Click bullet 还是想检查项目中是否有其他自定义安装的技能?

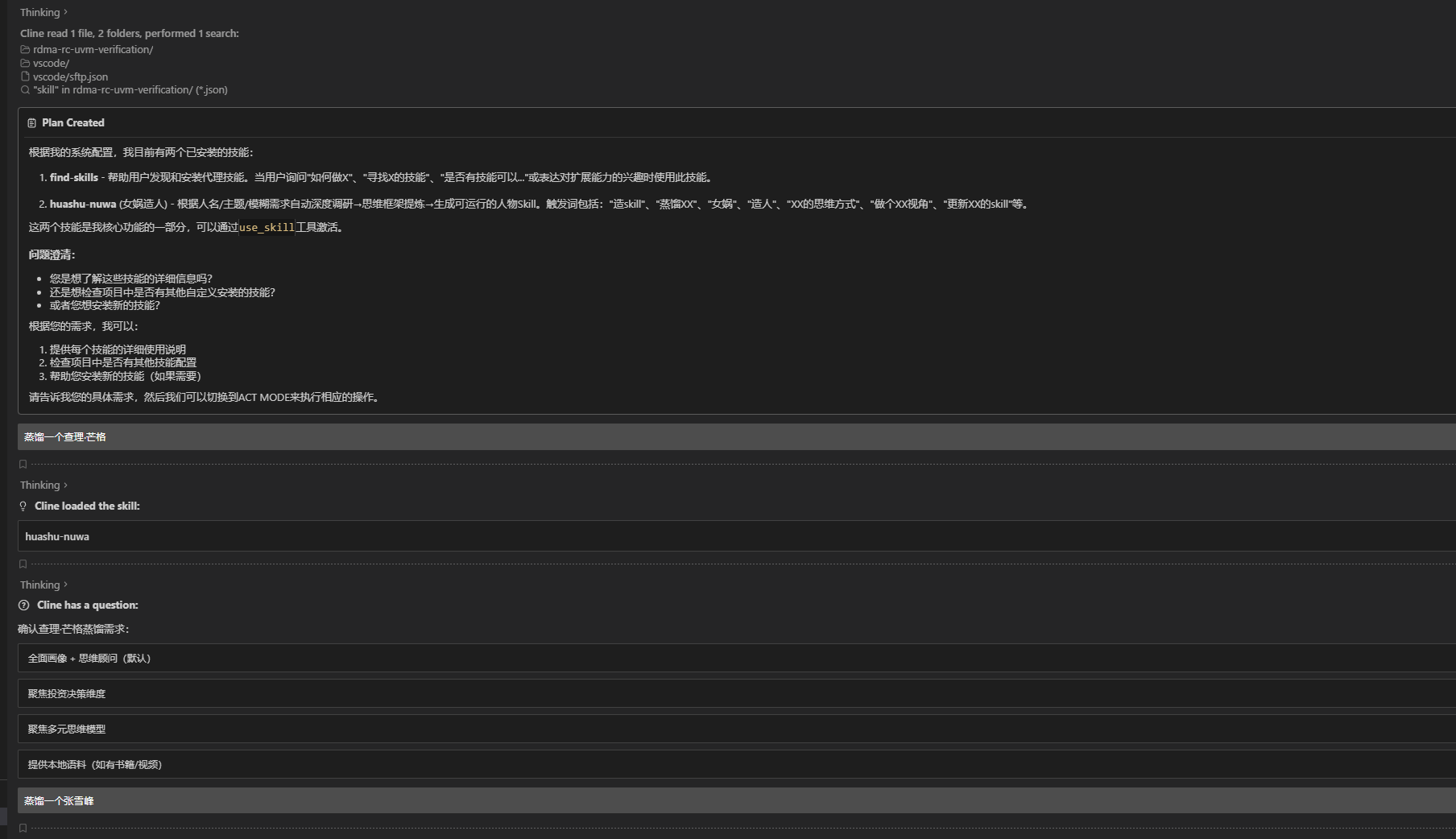click(163, 292)
